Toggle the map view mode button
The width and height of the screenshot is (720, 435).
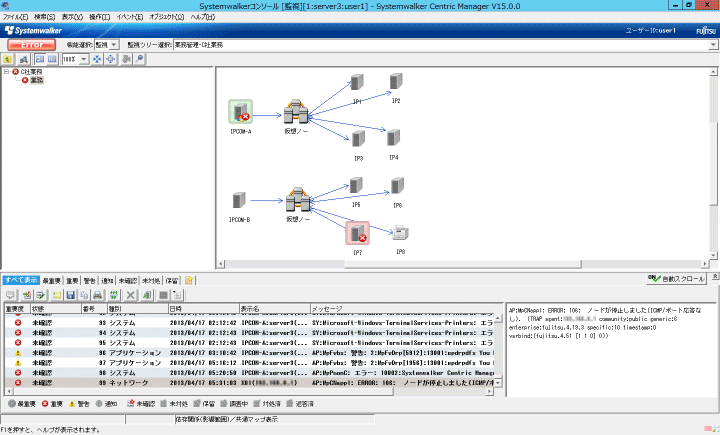(x=38, y=60)
